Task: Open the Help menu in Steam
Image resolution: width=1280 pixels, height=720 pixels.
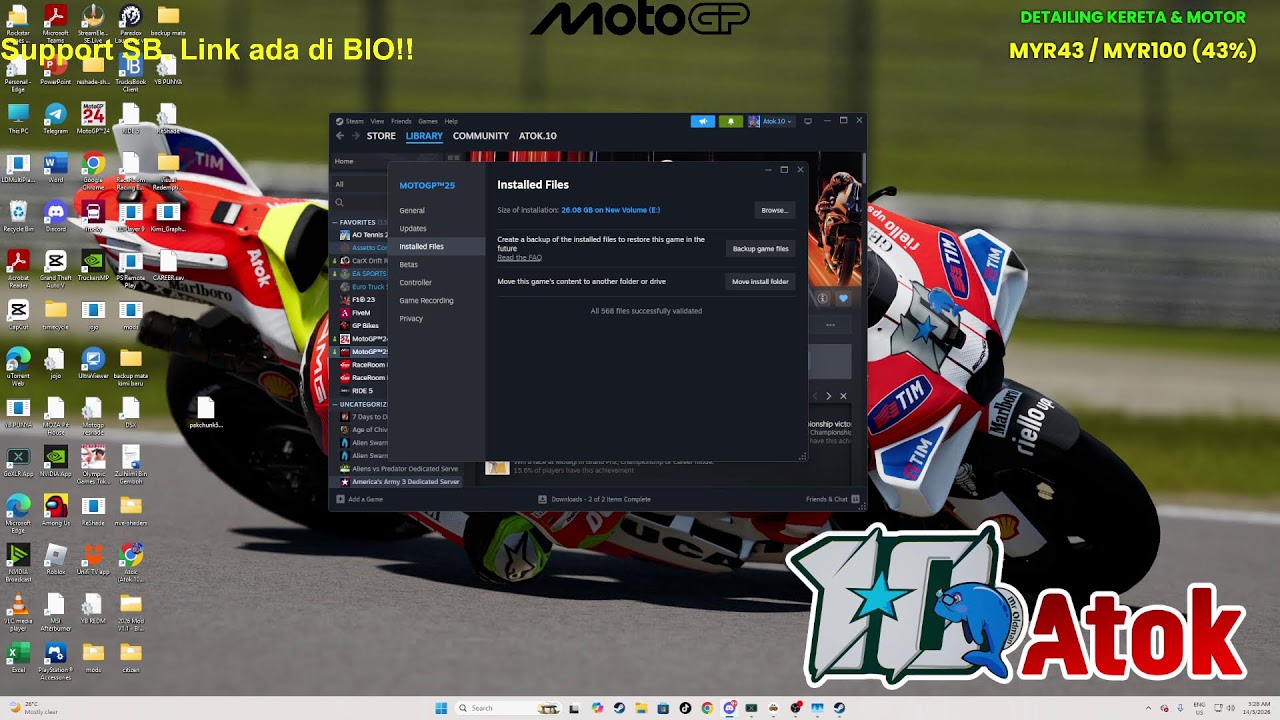Action: tap(451, 121)
